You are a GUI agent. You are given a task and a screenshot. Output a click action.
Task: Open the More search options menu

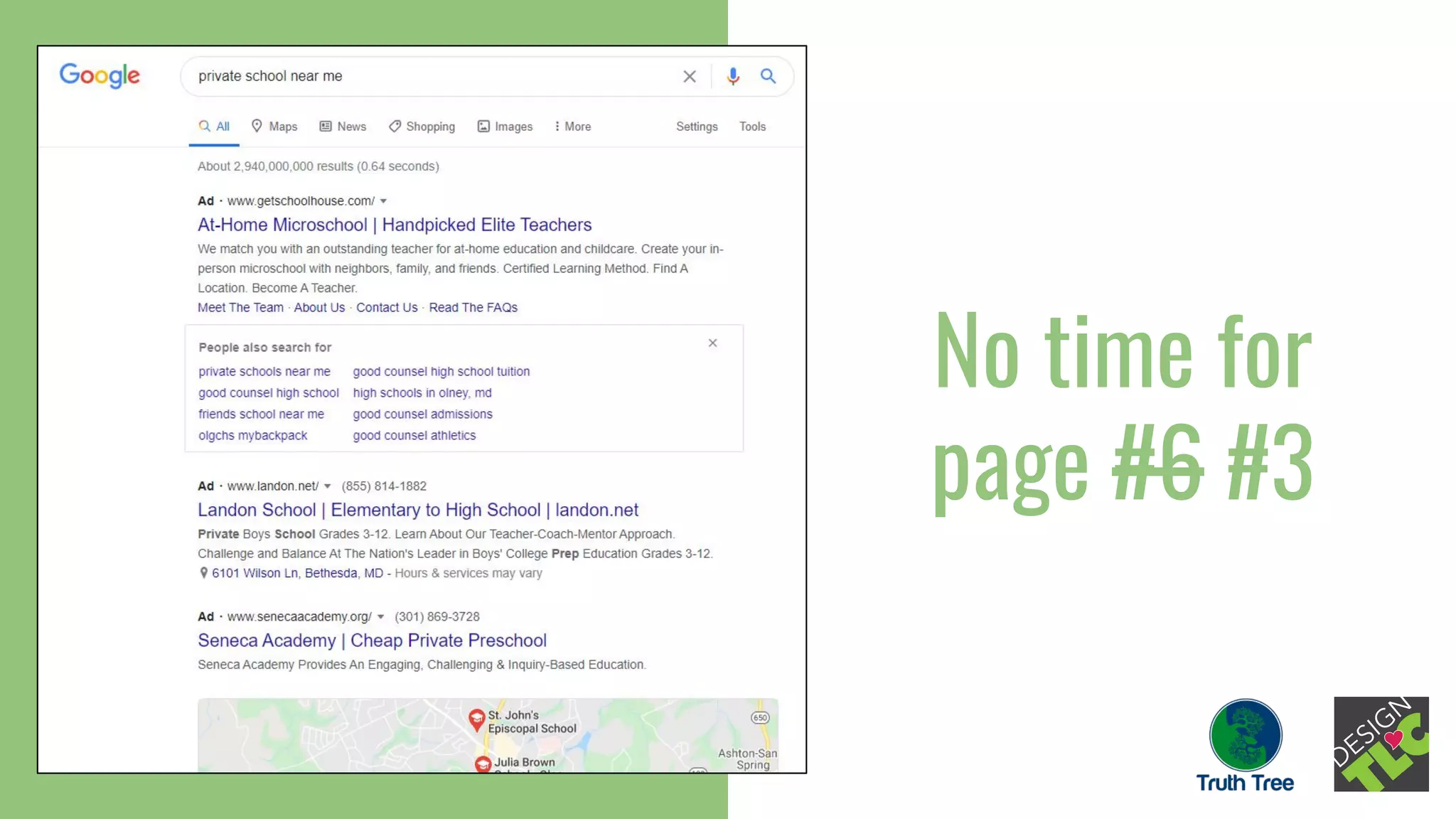tap(573, 127)
